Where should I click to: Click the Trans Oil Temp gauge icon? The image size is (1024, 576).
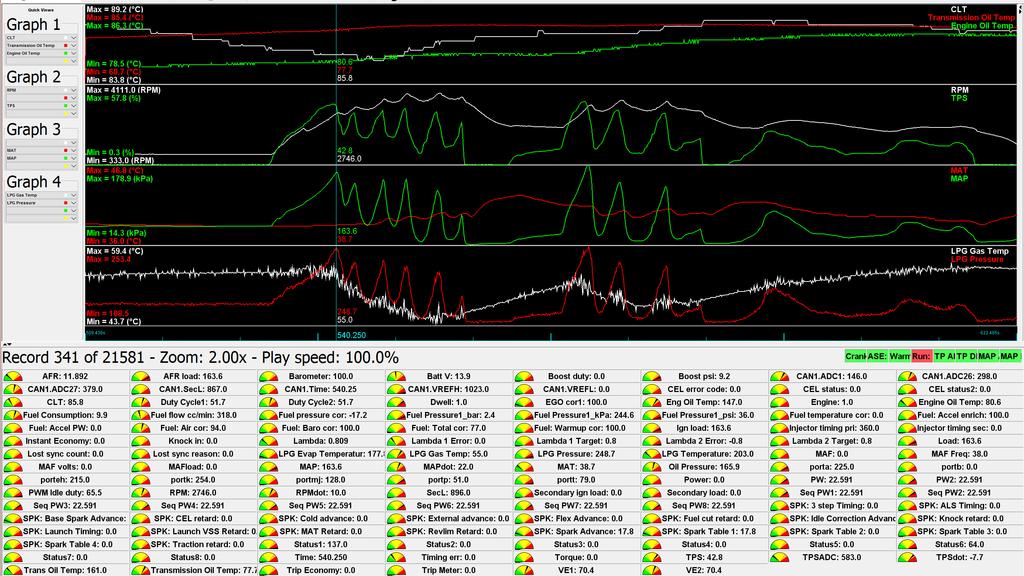(x=12, y=570)
